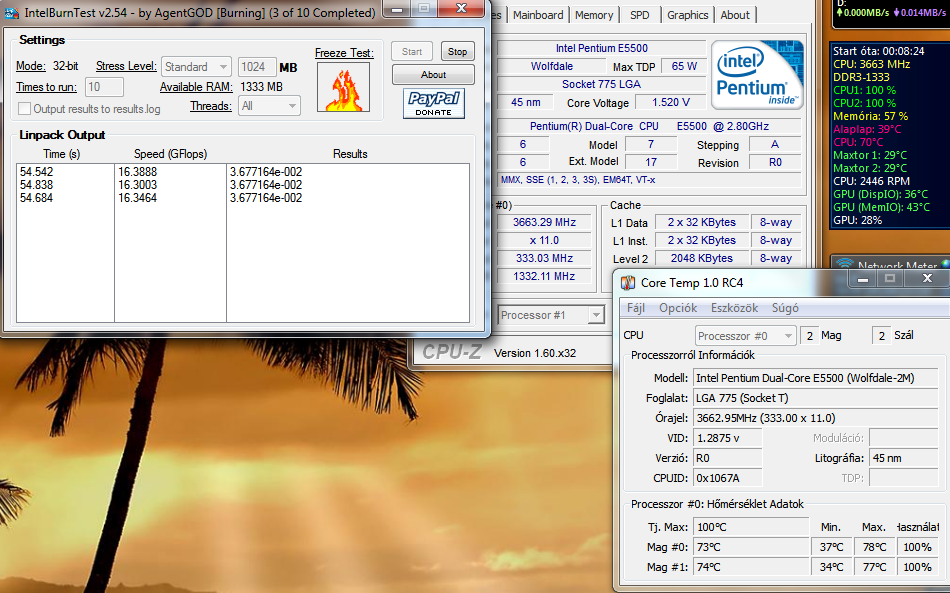Click the 1024 MB memory size field
Screen dimensions: 950x593
pos(257,67)
